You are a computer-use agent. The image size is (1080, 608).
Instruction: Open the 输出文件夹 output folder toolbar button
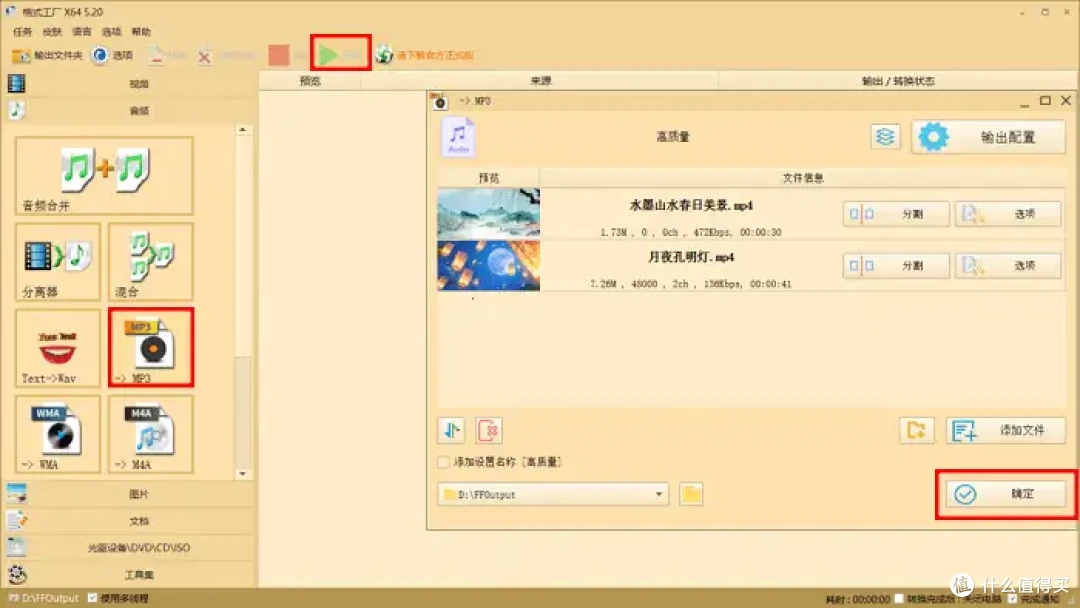click(47, 55)
